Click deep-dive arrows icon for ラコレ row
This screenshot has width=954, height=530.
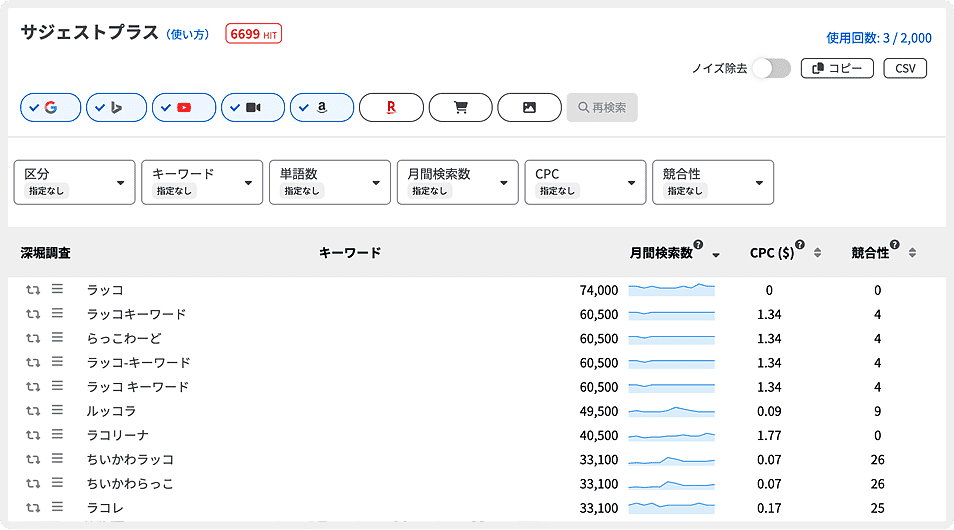coord(33,508)
